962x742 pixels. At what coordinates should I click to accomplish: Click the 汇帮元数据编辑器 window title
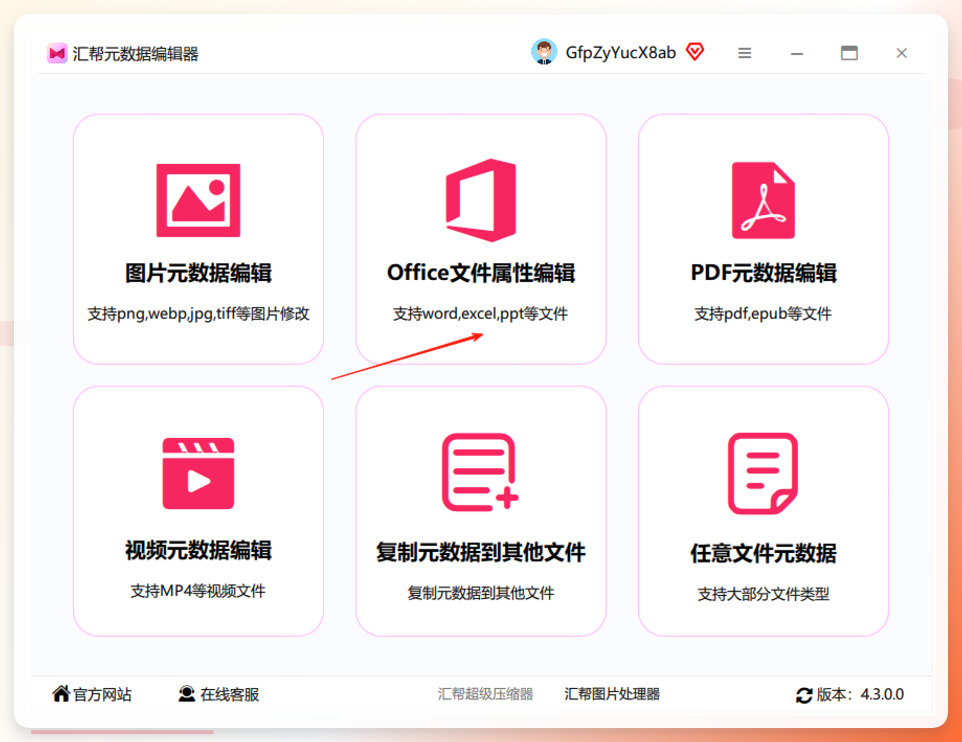pyautogui.click(x=136, y=54)
